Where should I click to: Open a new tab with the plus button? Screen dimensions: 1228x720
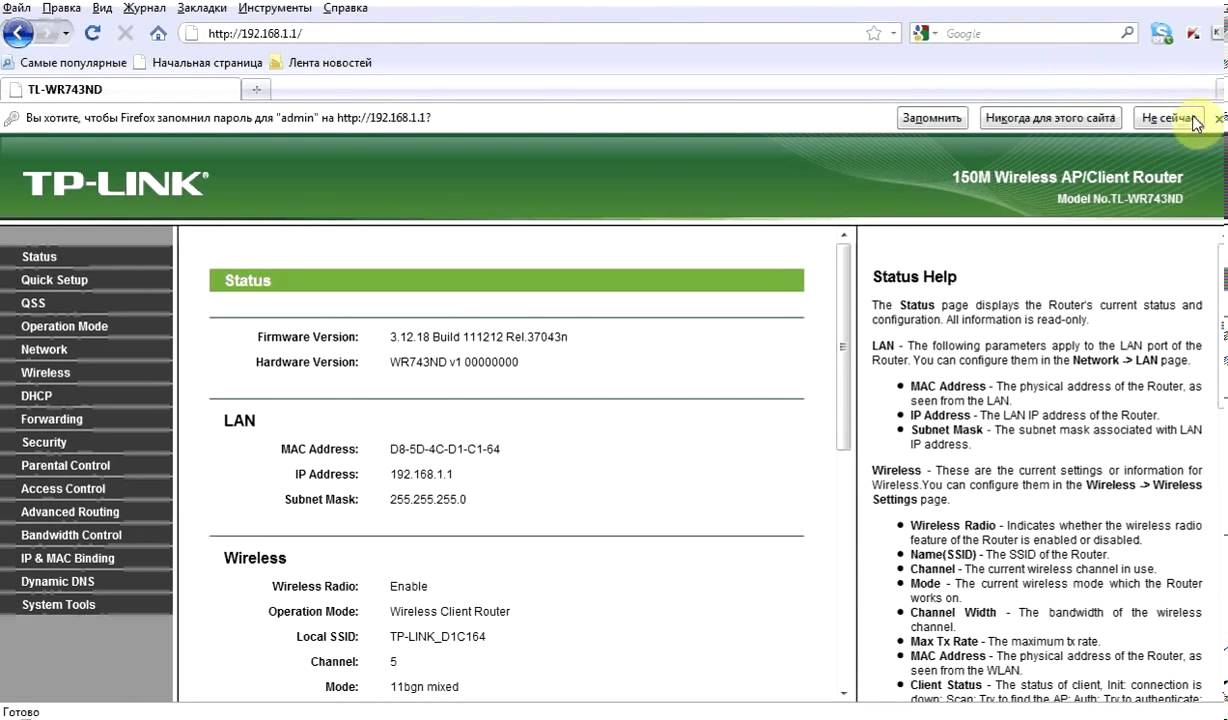click(x=256, y=90)
